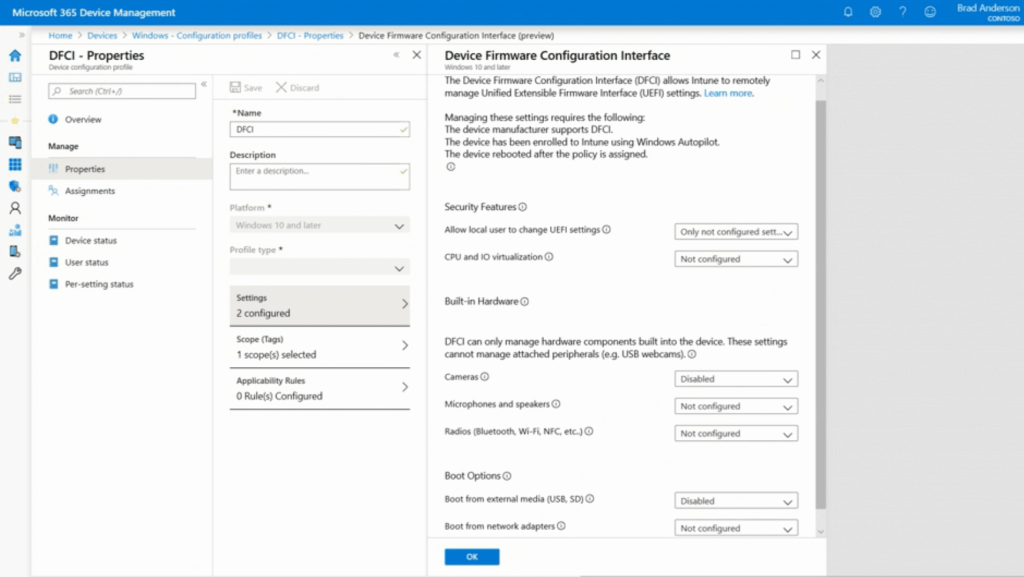The height and width of the screenshot is (577, 1024).
Task: Click info icon next to Built-in Hardware
Action: click(x=524, y=302)
